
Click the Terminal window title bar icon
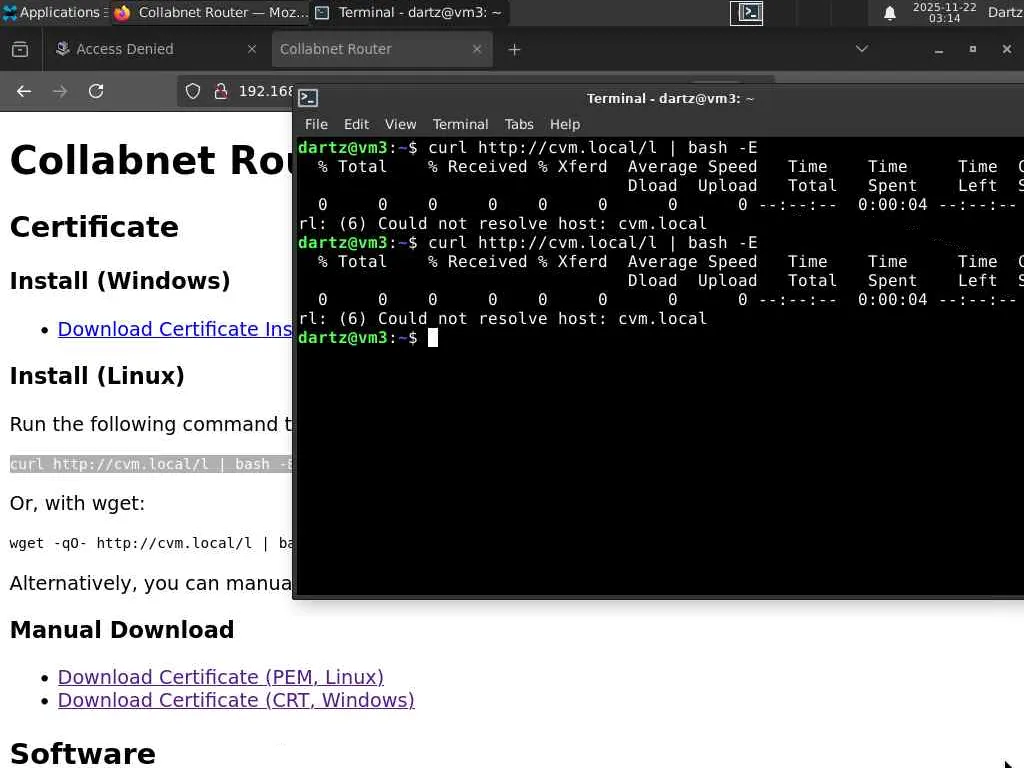click(x=308, y=98)
